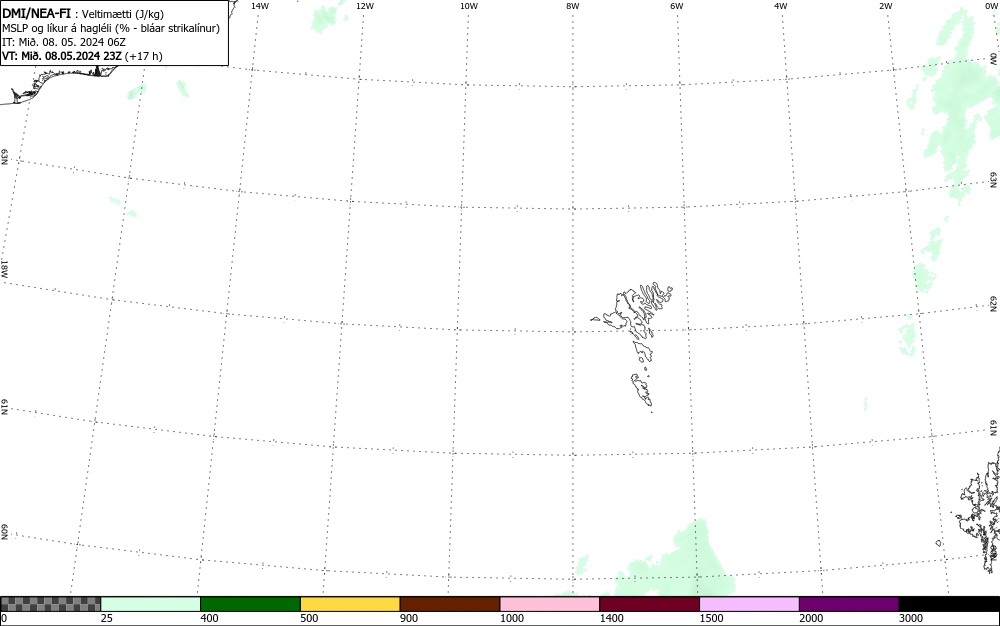Pick the dark maroon 1400–1500 legend swatch
Screen dimensions: 1000x626
(x=649, y=604)
